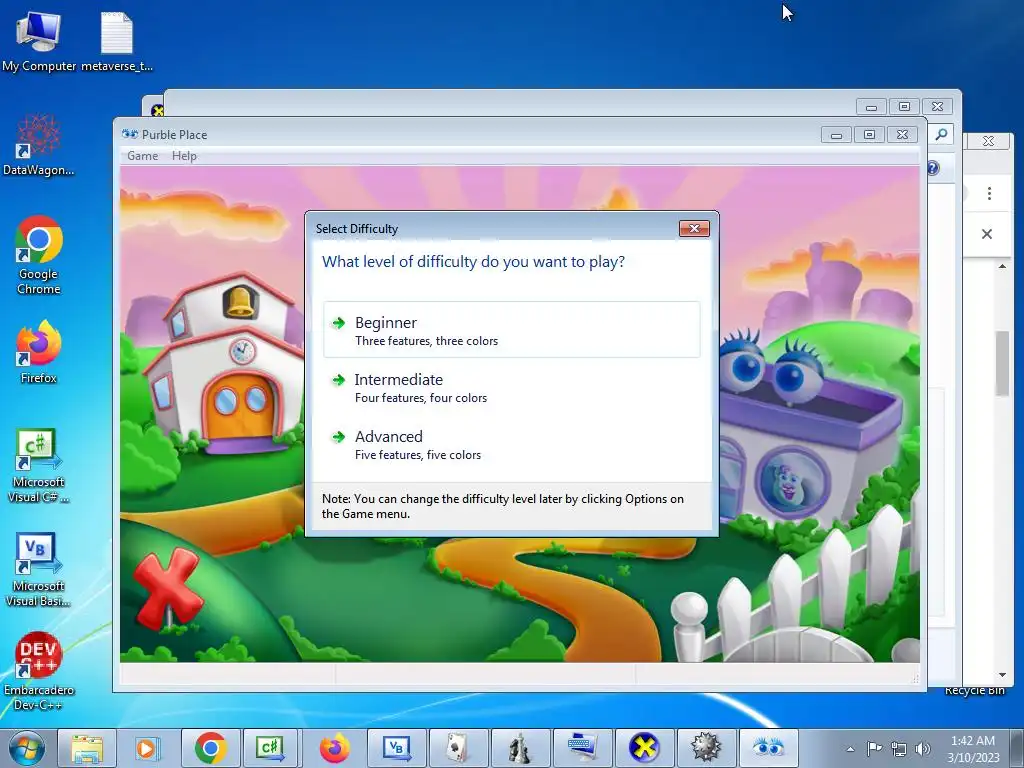Open Windows Explorer from the taskbar

(87, 748)
